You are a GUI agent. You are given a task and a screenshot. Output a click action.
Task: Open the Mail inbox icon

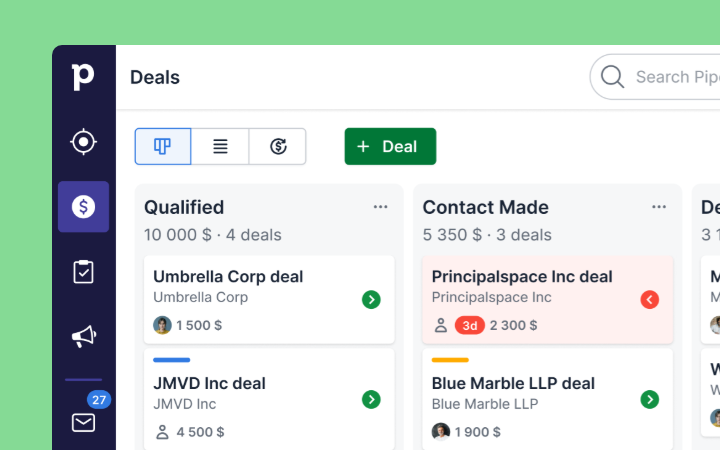coord(83,422)
